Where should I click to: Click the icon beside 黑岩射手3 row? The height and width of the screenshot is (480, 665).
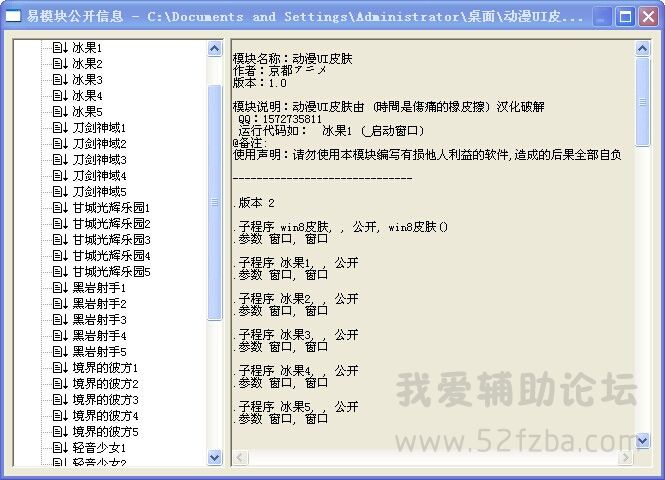(60, 320)
